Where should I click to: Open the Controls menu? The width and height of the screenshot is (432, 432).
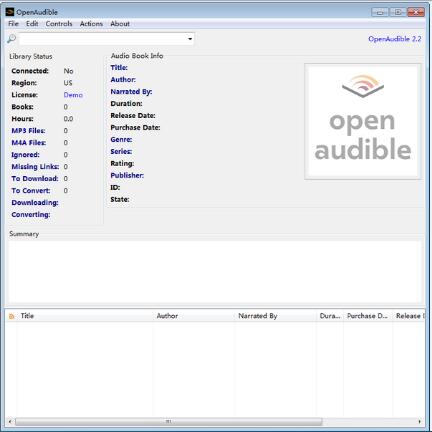[x=59, y=24]
